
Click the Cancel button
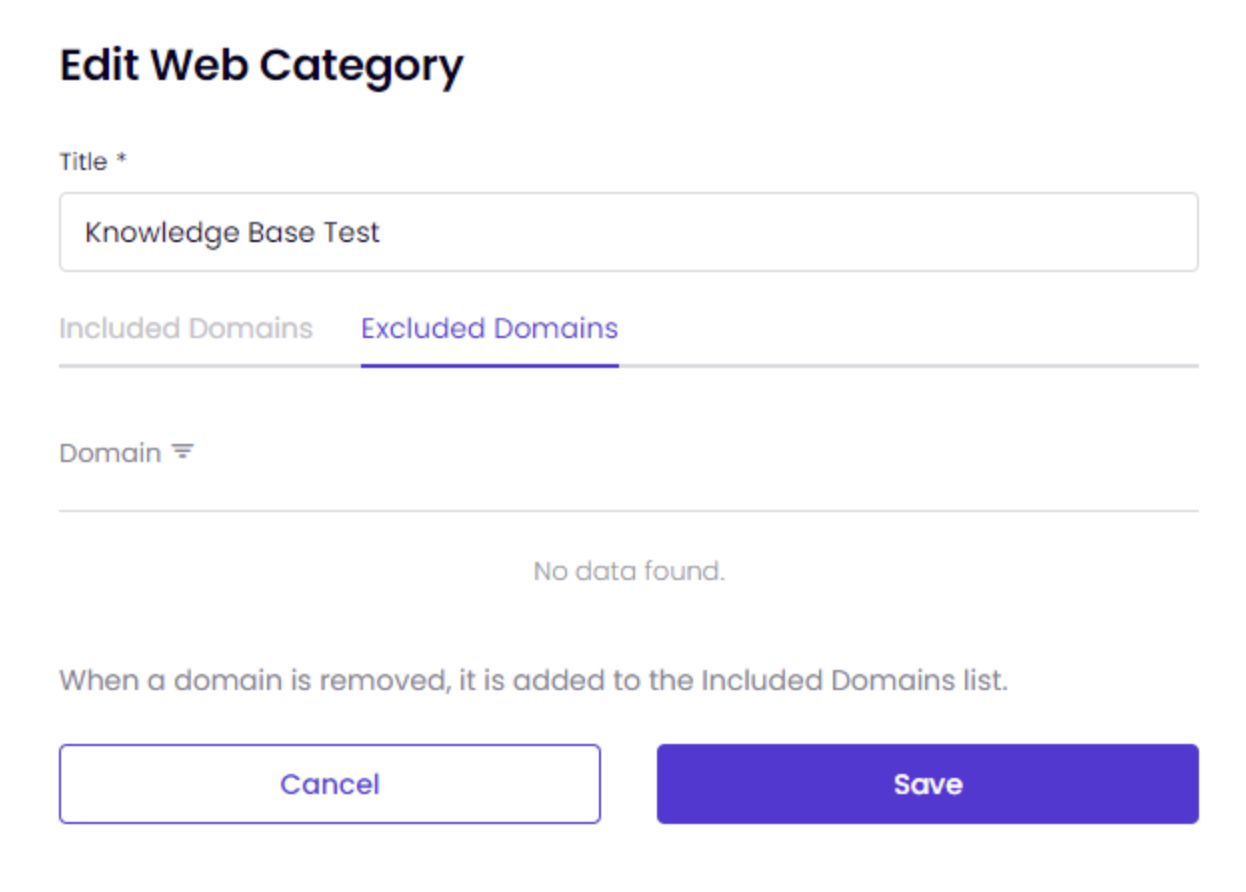coord(330,784)
